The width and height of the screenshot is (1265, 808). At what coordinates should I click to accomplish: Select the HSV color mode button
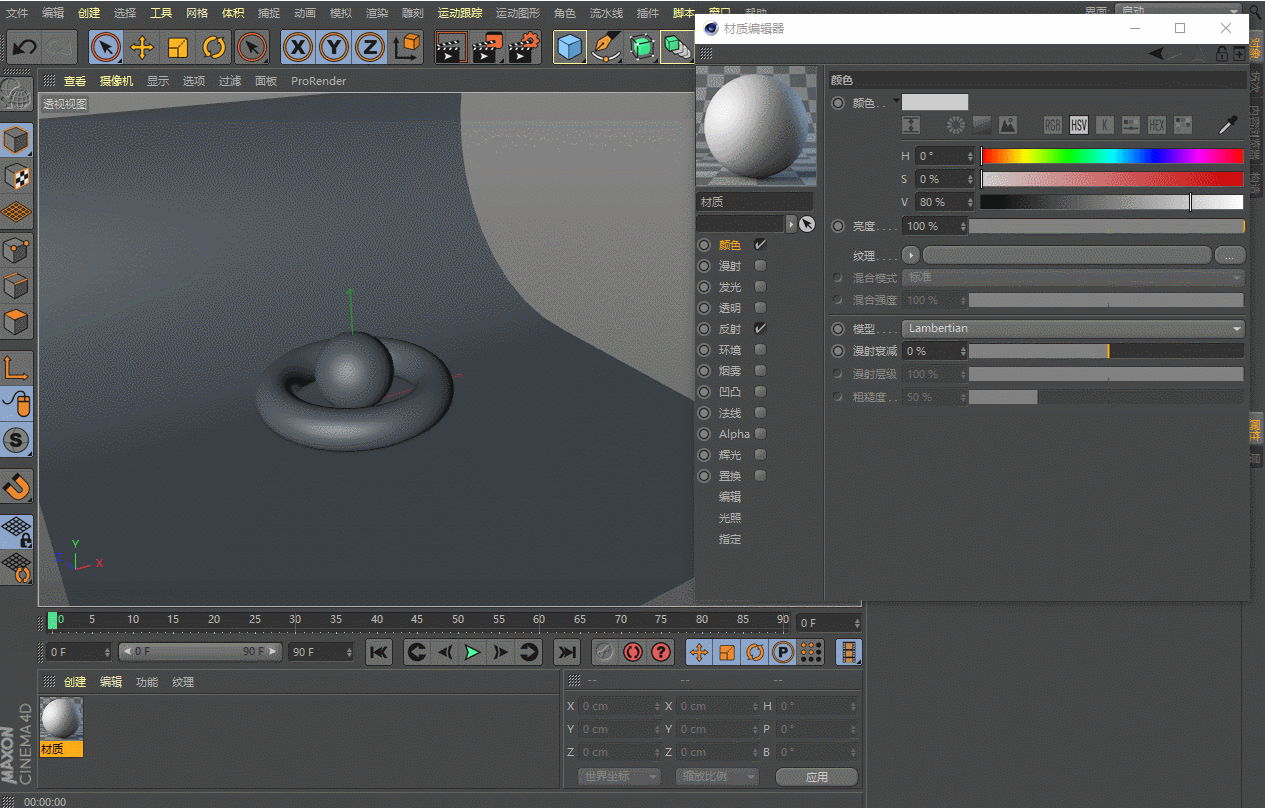tap(1078, 125)
